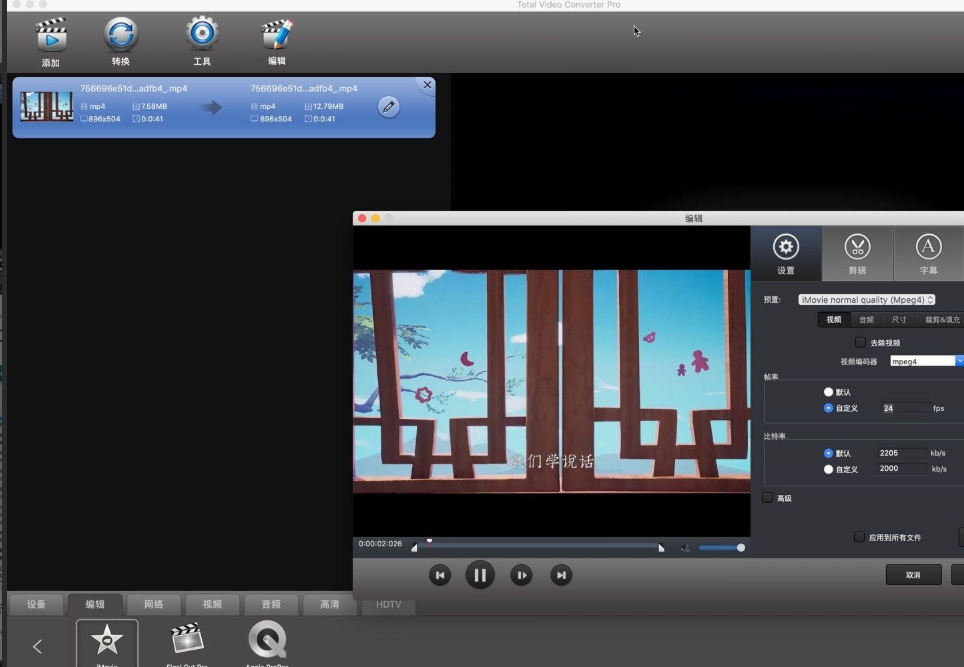Click the pencil edit button on file row
964x667 pixels.
pos(389,107)
